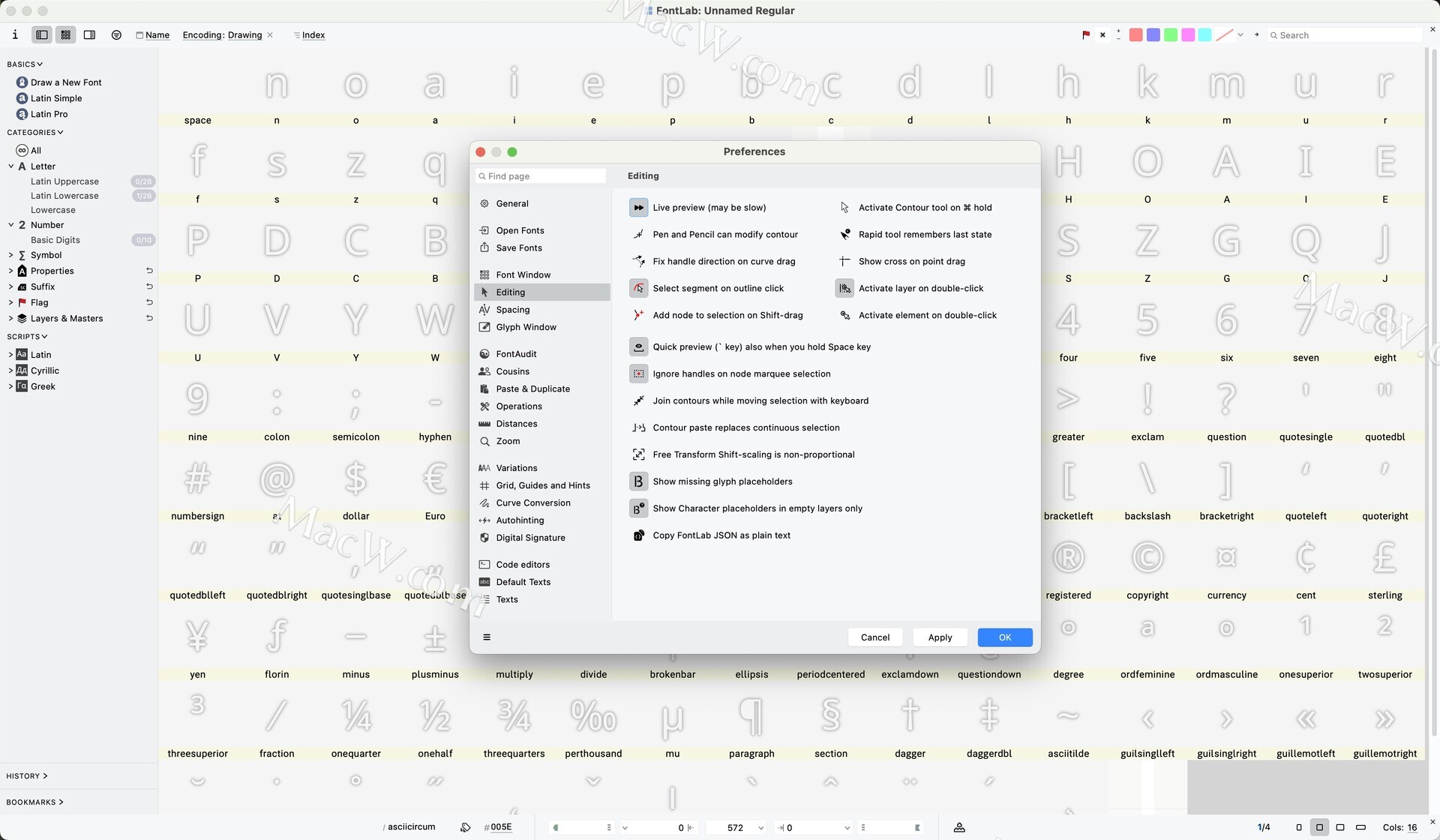Click the Cols value 16

1411,828
